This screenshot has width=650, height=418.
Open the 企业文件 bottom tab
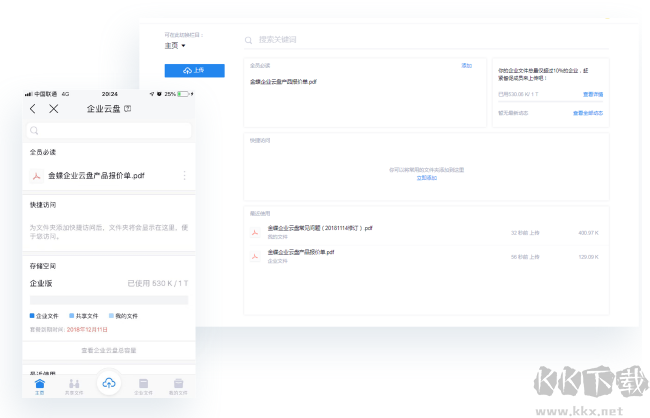pos(143,386)
